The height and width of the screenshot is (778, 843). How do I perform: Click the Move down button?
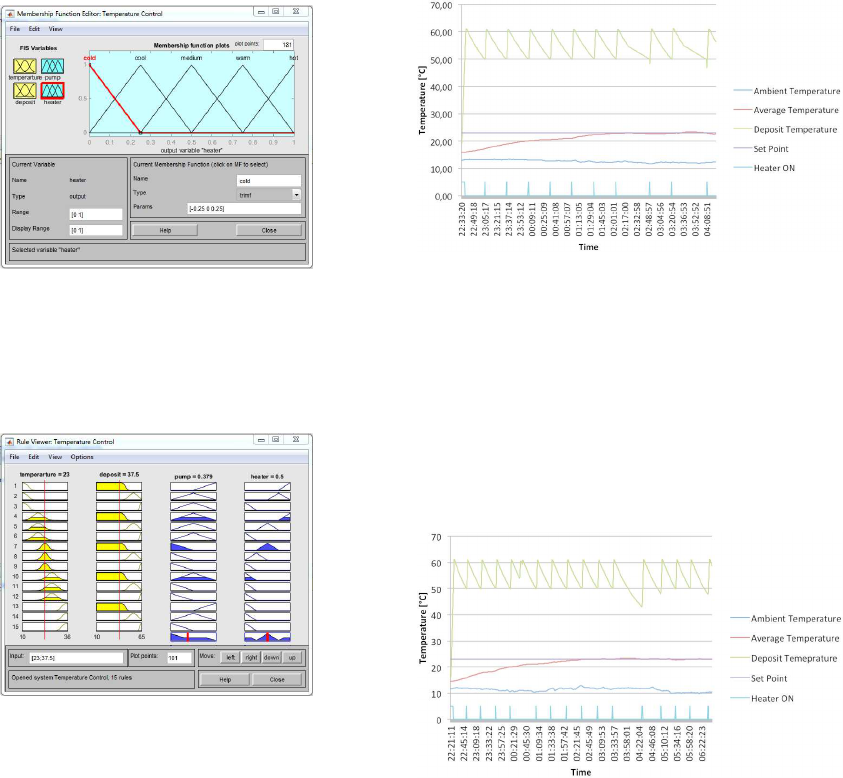coord(271,657)
